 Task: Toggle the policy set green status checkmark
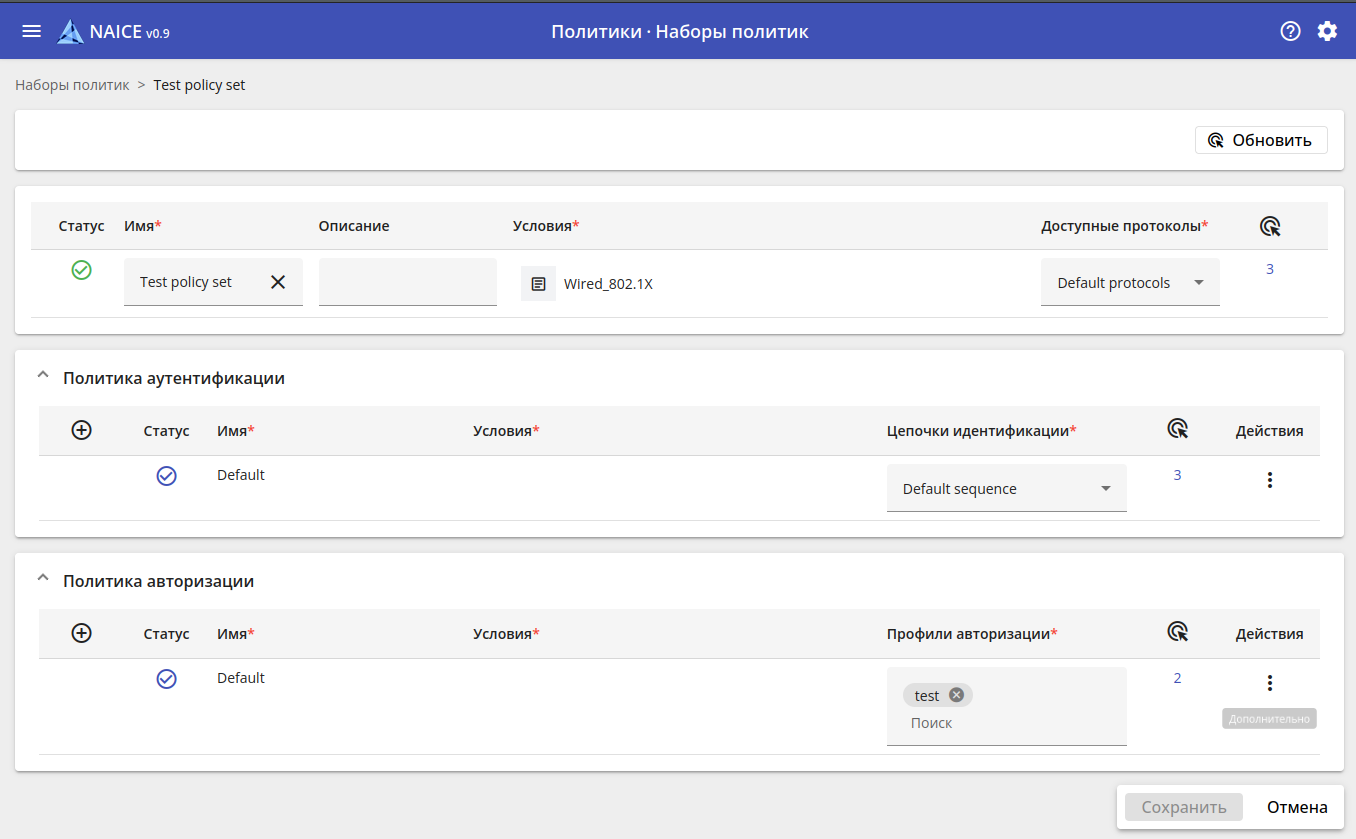point(82,270)
